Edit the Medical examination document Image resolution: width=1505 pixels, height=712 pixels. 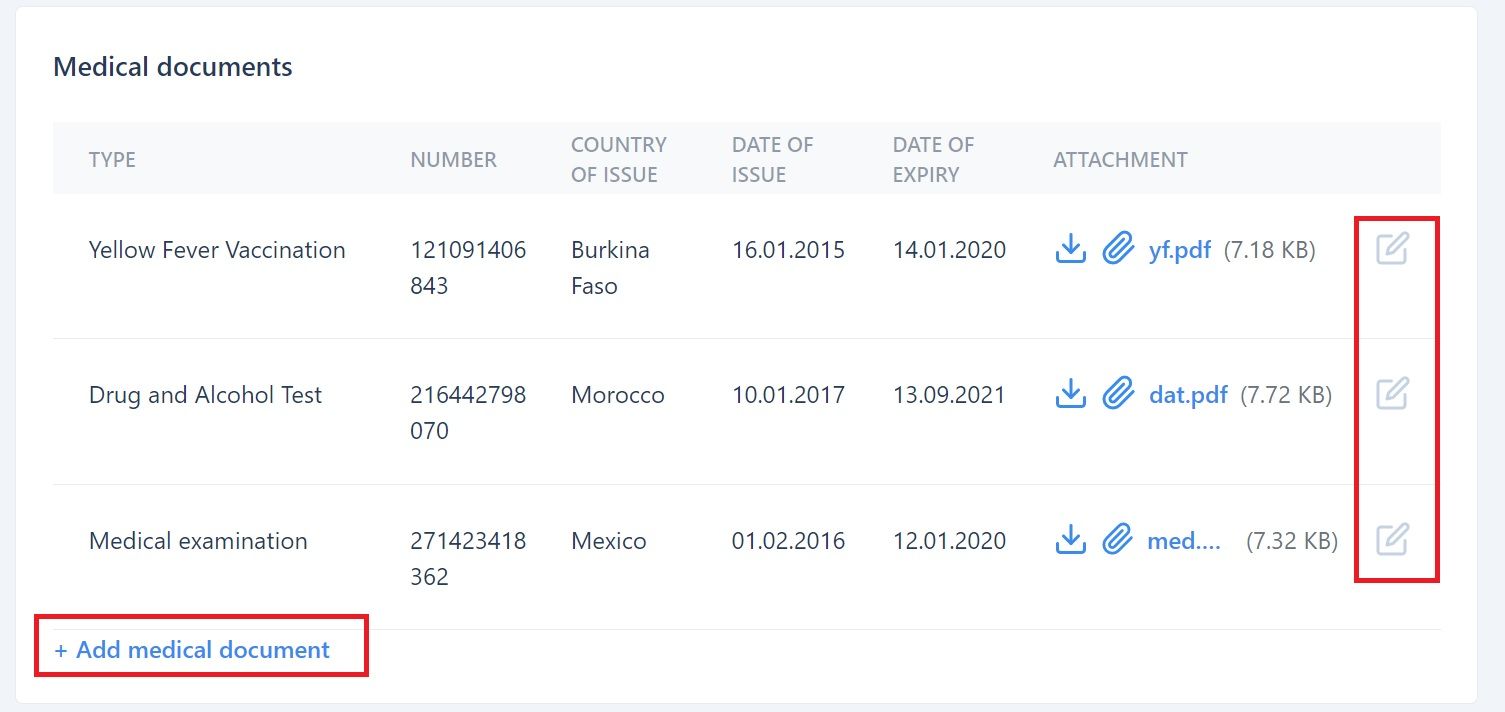(x=1392, y=539)
